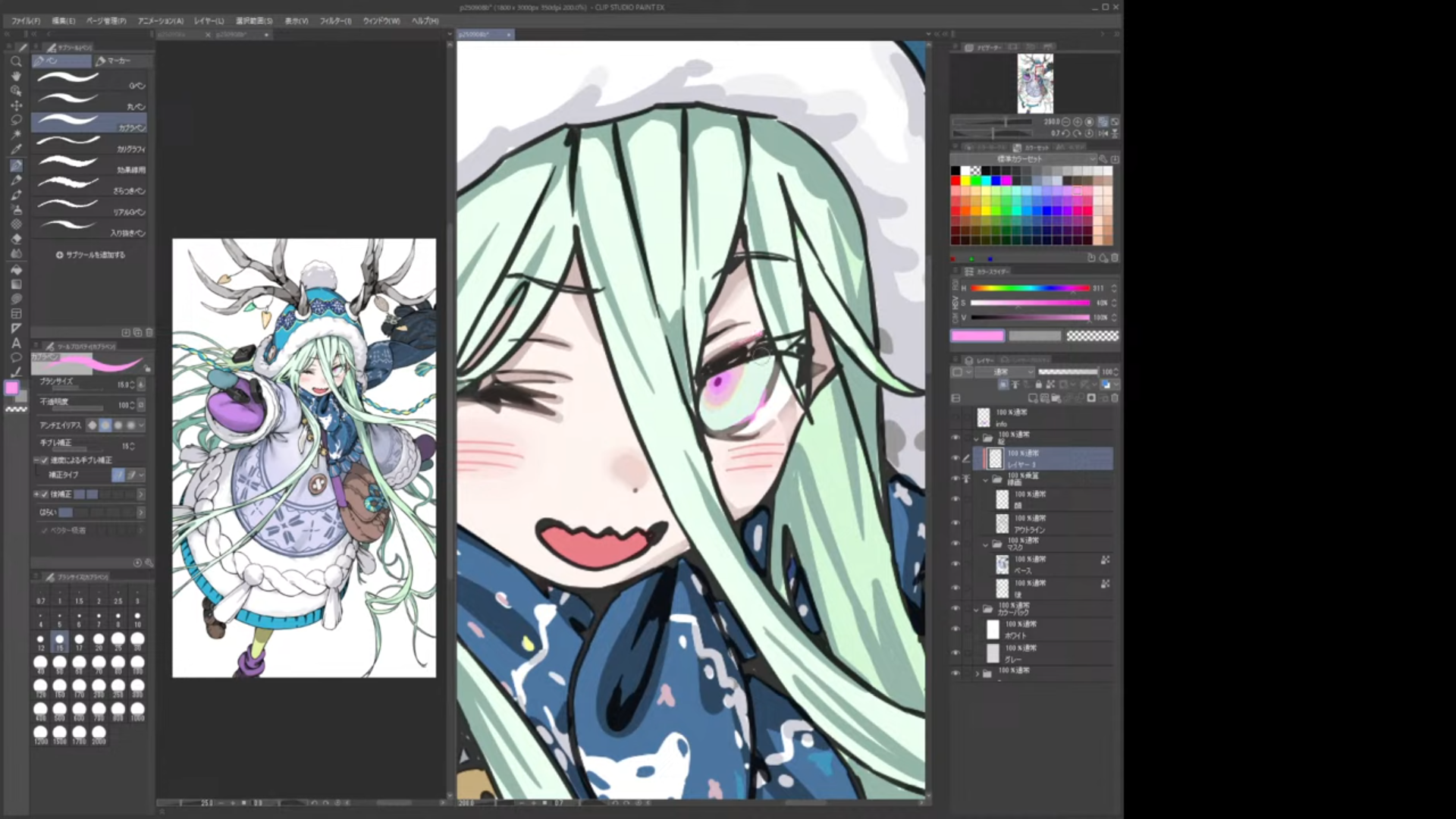The image size is (1456, 819).
Task: Choose the Eyedropper tool
Action: click(16, 149)
